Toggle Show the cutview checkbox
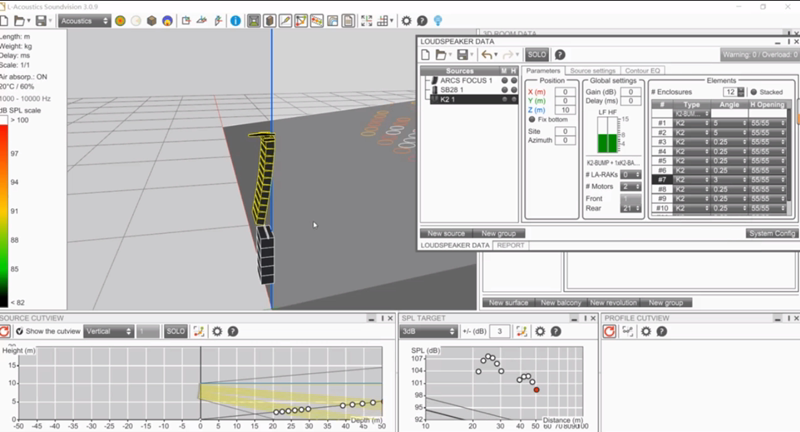Image resolution: width=800 pixels, height=432 pixels. (x=19, y=331)
